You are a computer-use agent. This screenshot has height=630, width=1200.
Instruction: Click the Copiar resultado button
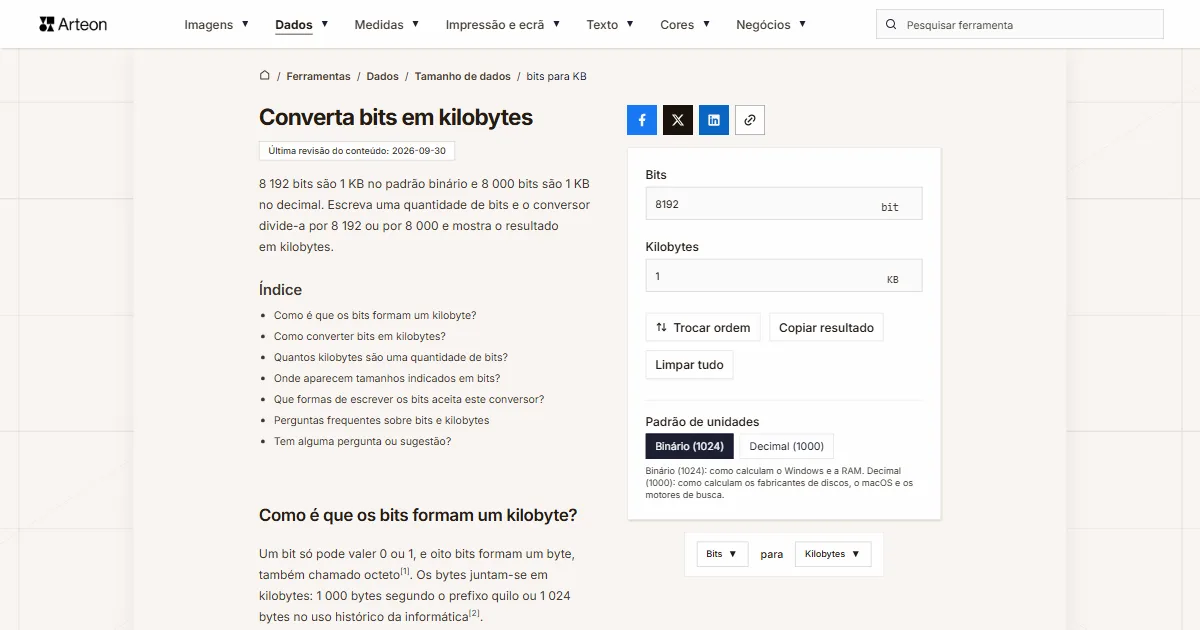(826, 328)
